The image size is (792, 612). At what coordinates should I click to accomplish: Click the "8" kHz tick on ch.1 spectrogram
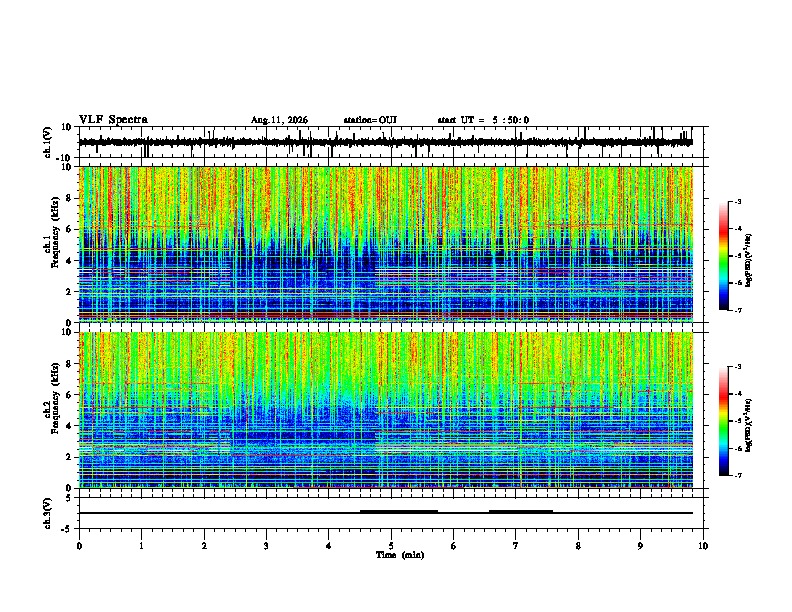[70, 198]
